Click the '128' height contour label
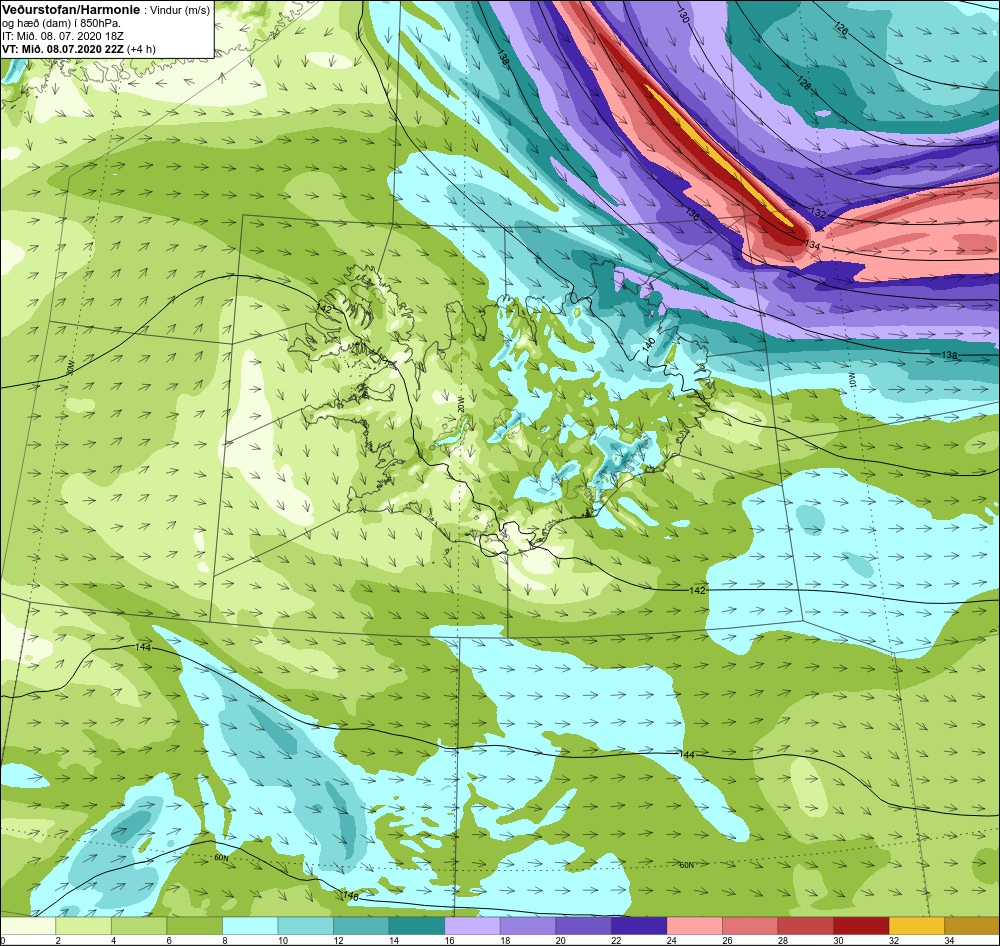1000x946 pixels. point(804,82)
